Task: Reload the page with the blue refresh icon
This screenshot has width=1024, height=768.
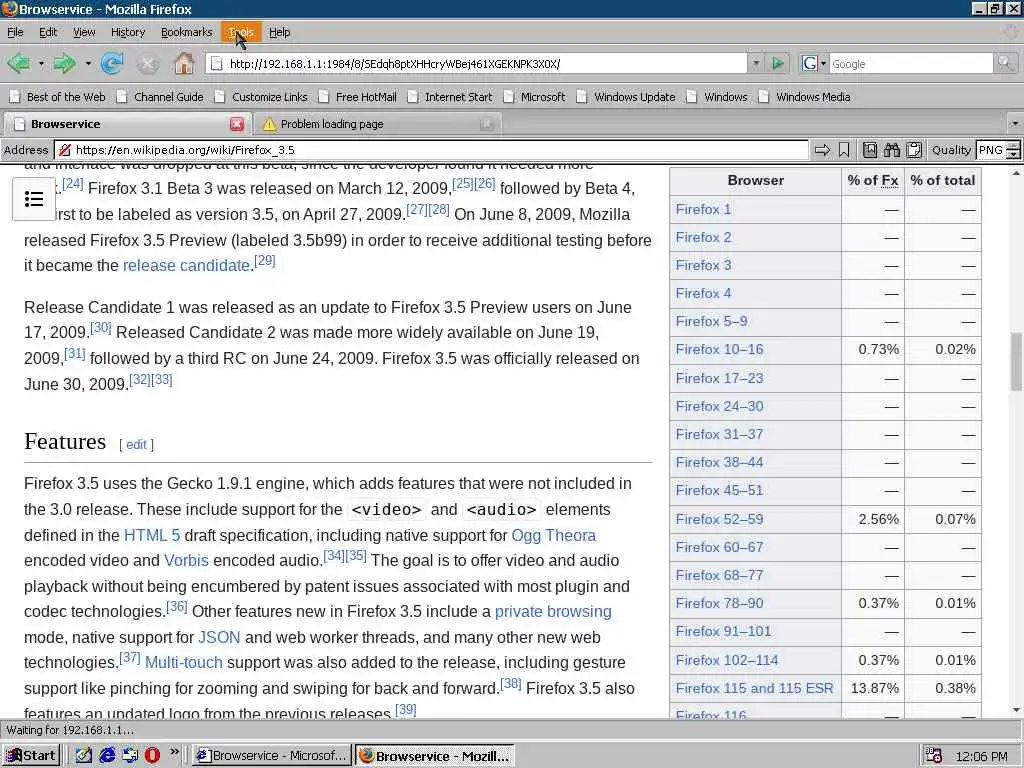Action: [112, 63]
